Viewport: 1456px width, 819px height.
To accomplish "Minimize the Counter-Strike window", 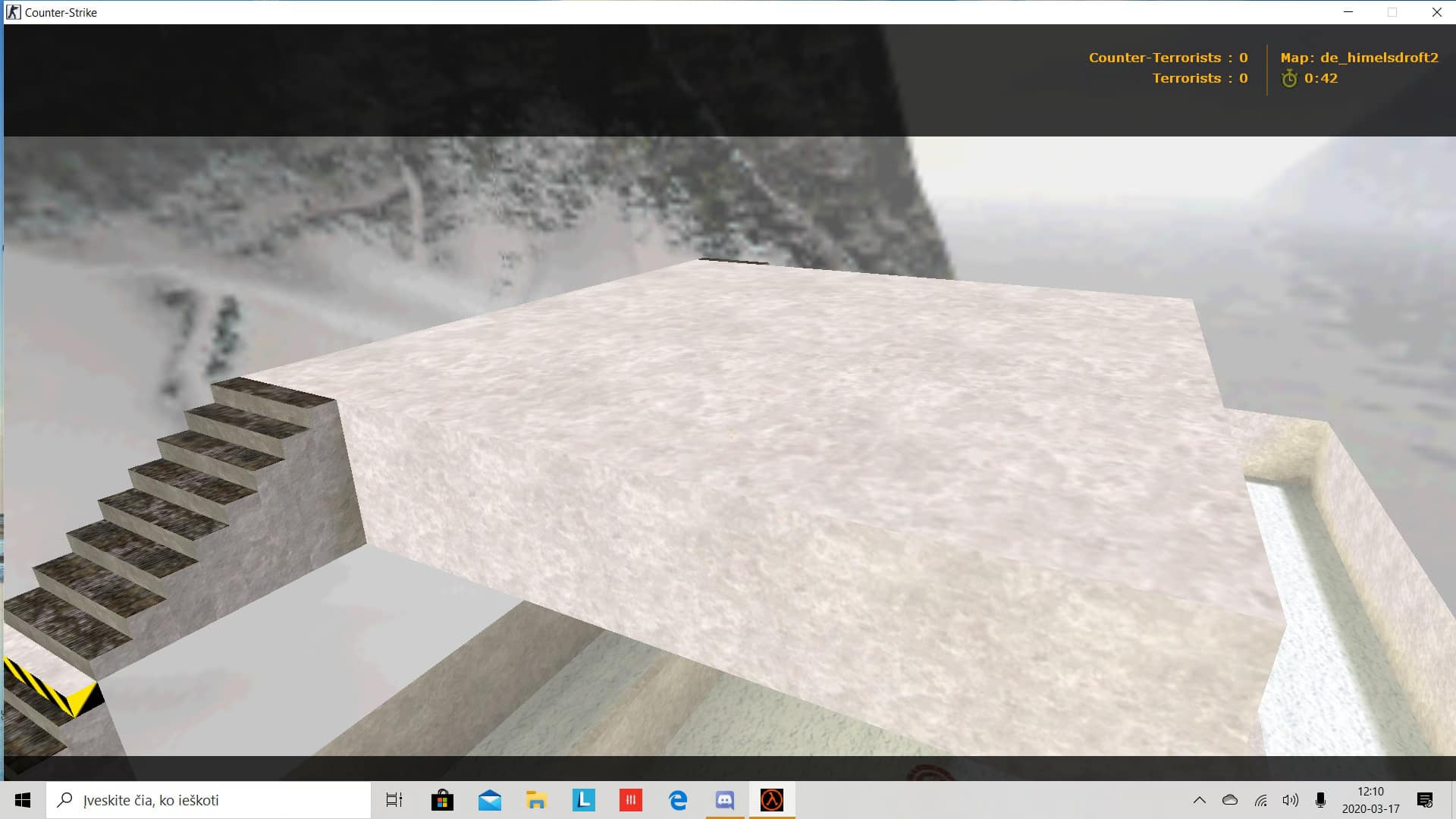I will (x=1348, y=12).
